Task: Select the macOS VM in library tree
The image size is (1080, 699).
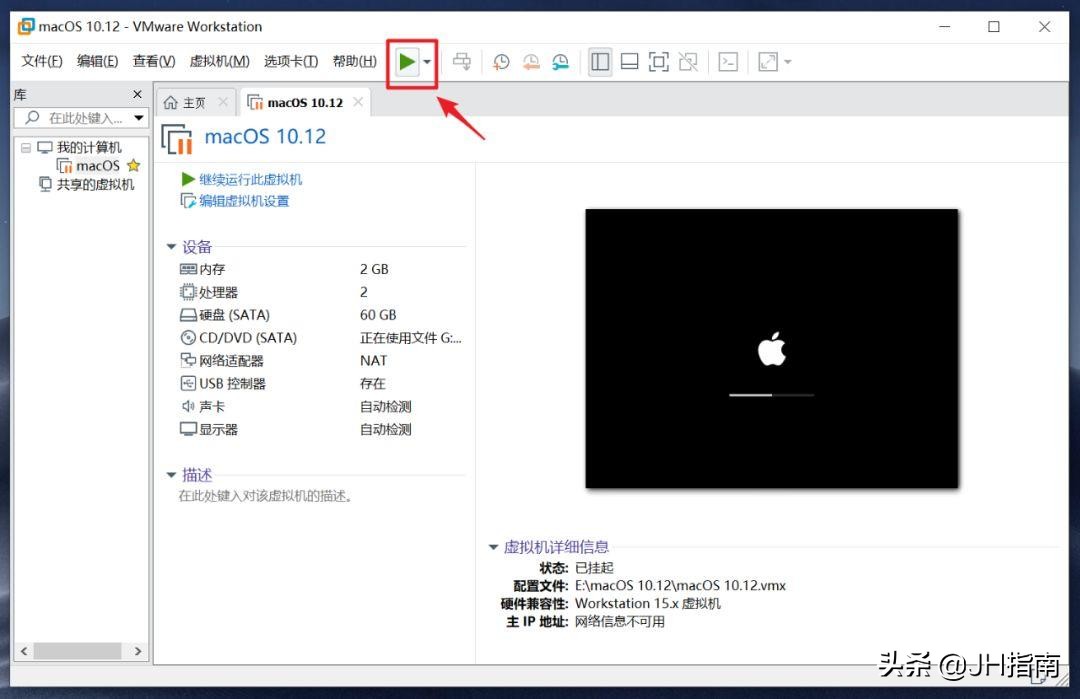Action: [90, 166]
